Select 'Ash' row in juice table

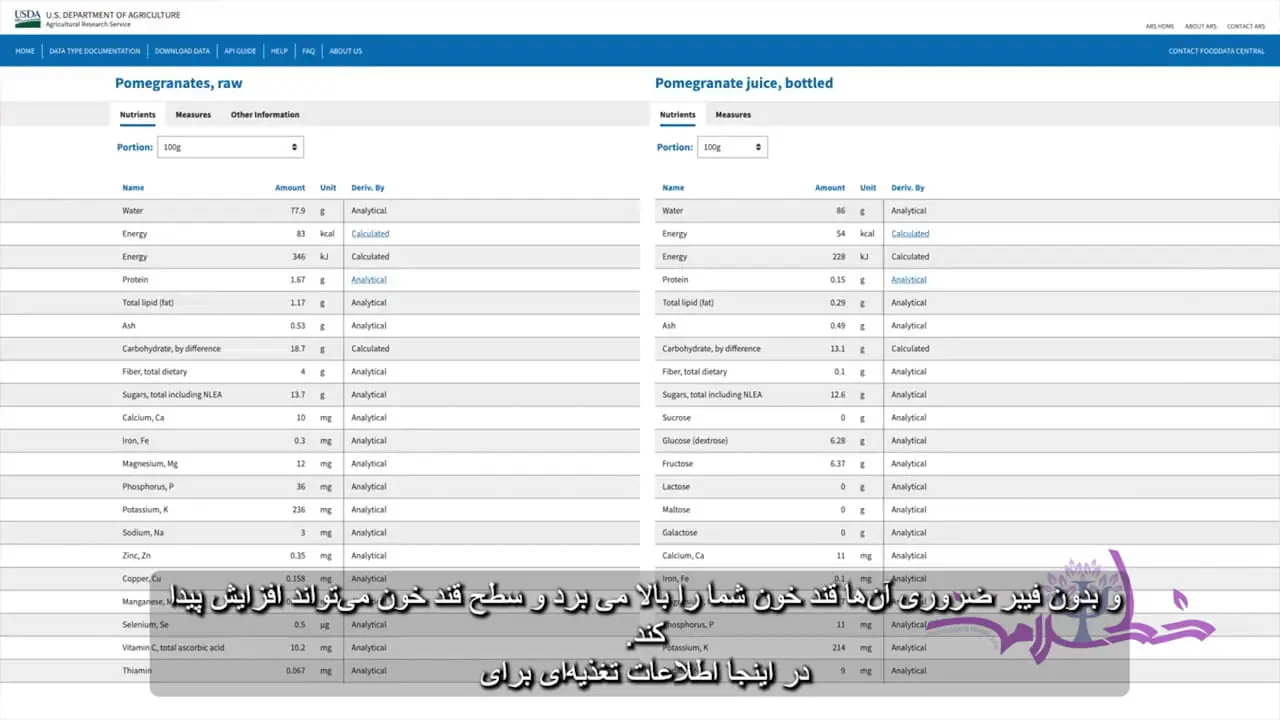pos(967,326)
